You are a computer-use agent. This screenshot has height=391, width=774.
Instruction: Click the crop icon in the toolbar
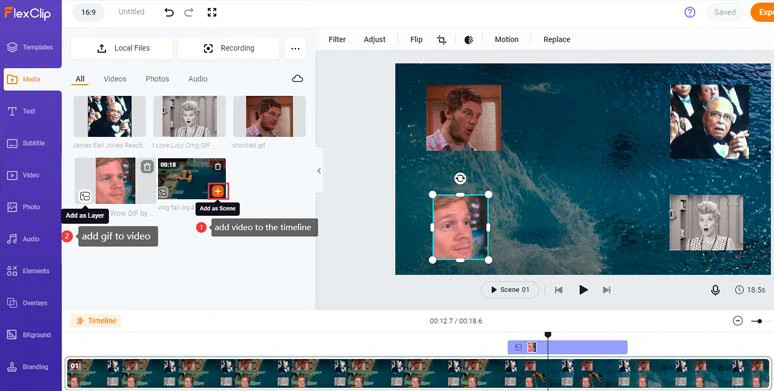click(441, 40)
